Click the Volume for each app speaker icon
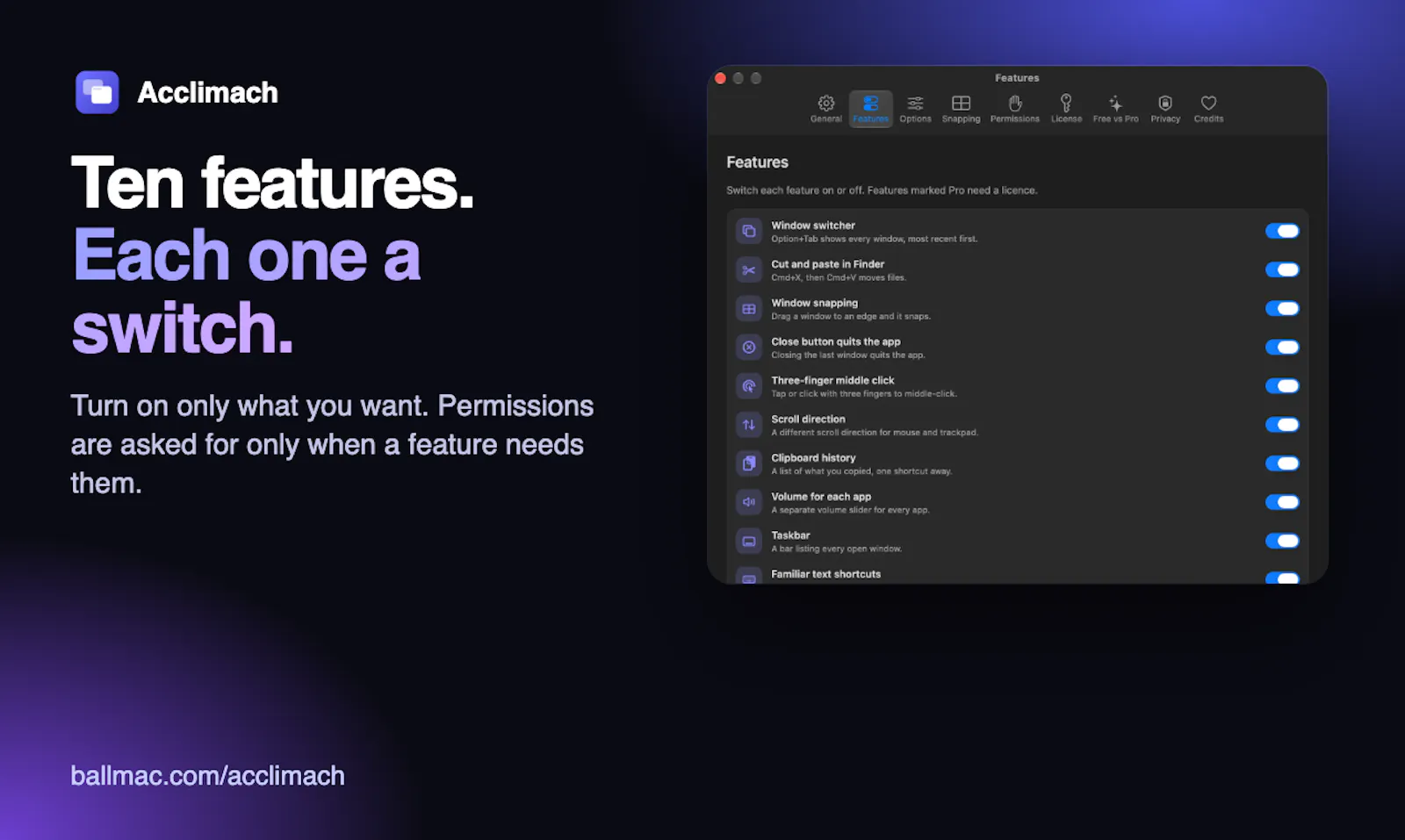 click(749, 502)
